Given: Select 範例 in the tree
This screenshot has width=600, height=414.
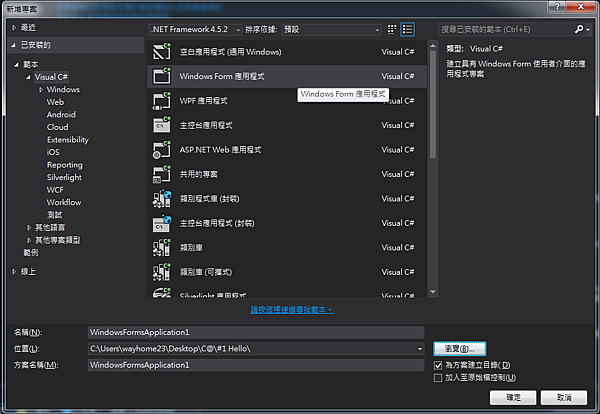Looking at the screenshot, I should pos(31,253).
